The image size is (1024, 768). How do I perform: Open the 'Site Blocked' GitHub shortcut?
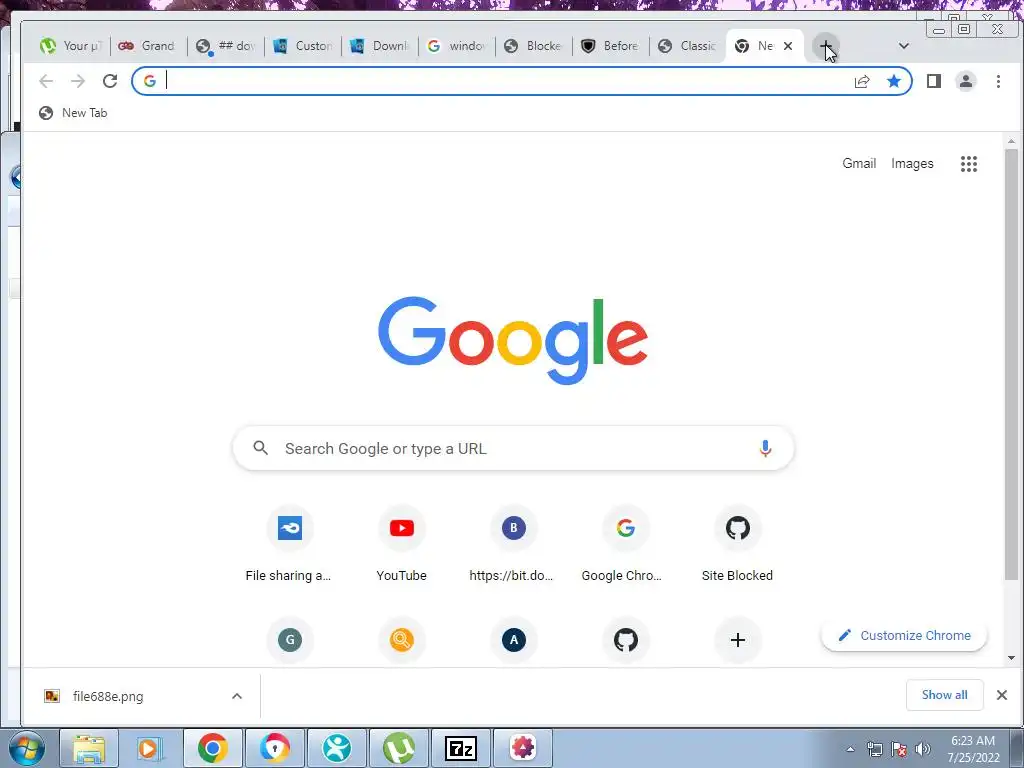coord(737,545)
